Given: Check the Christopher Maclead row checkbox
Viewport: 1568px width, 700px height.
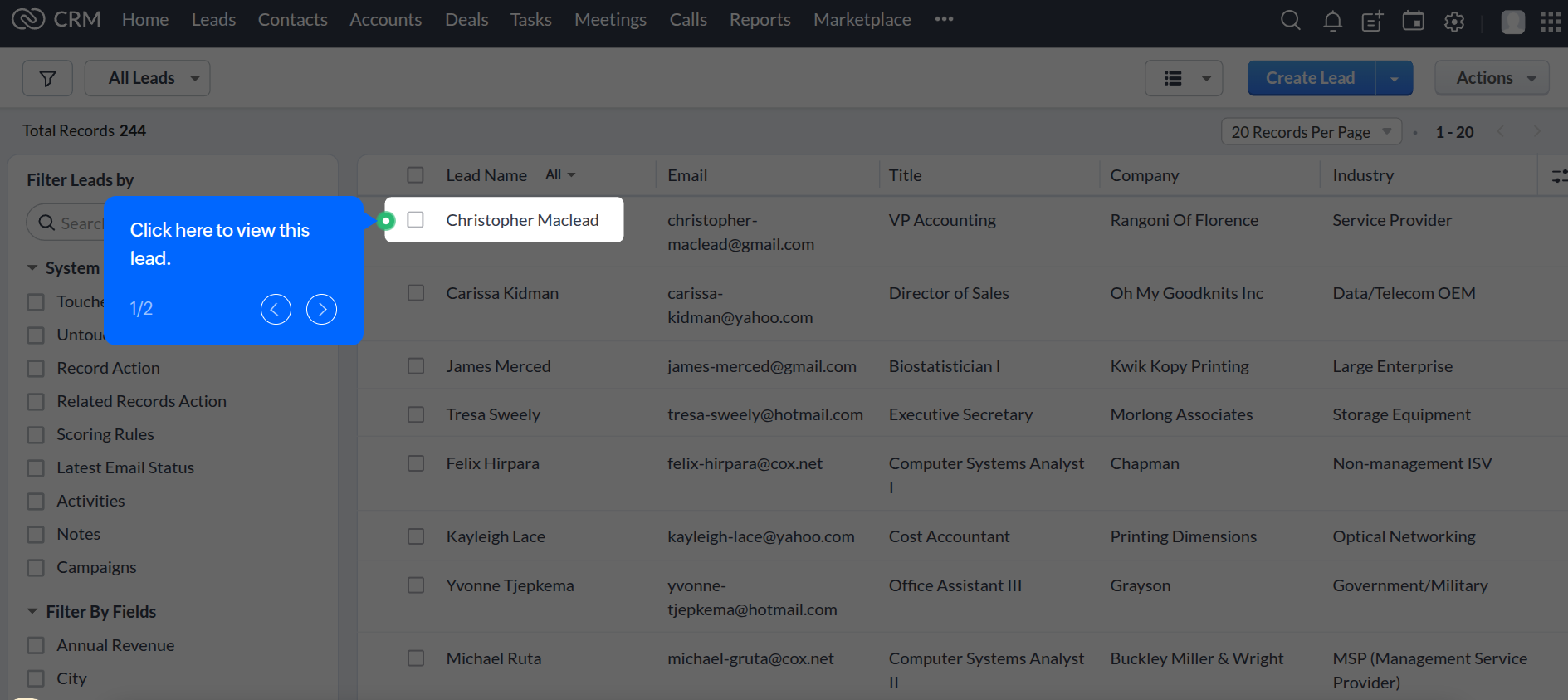Looking at the screenshot, I should click(416, 220).
